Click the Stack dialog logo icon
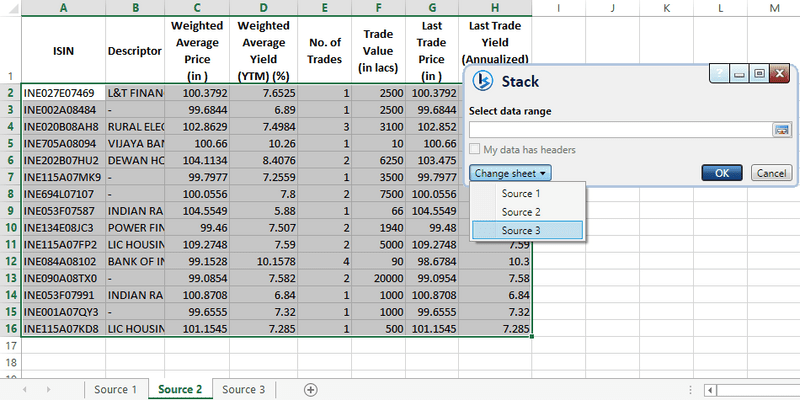Screen dimensions: 800x400 482,81
